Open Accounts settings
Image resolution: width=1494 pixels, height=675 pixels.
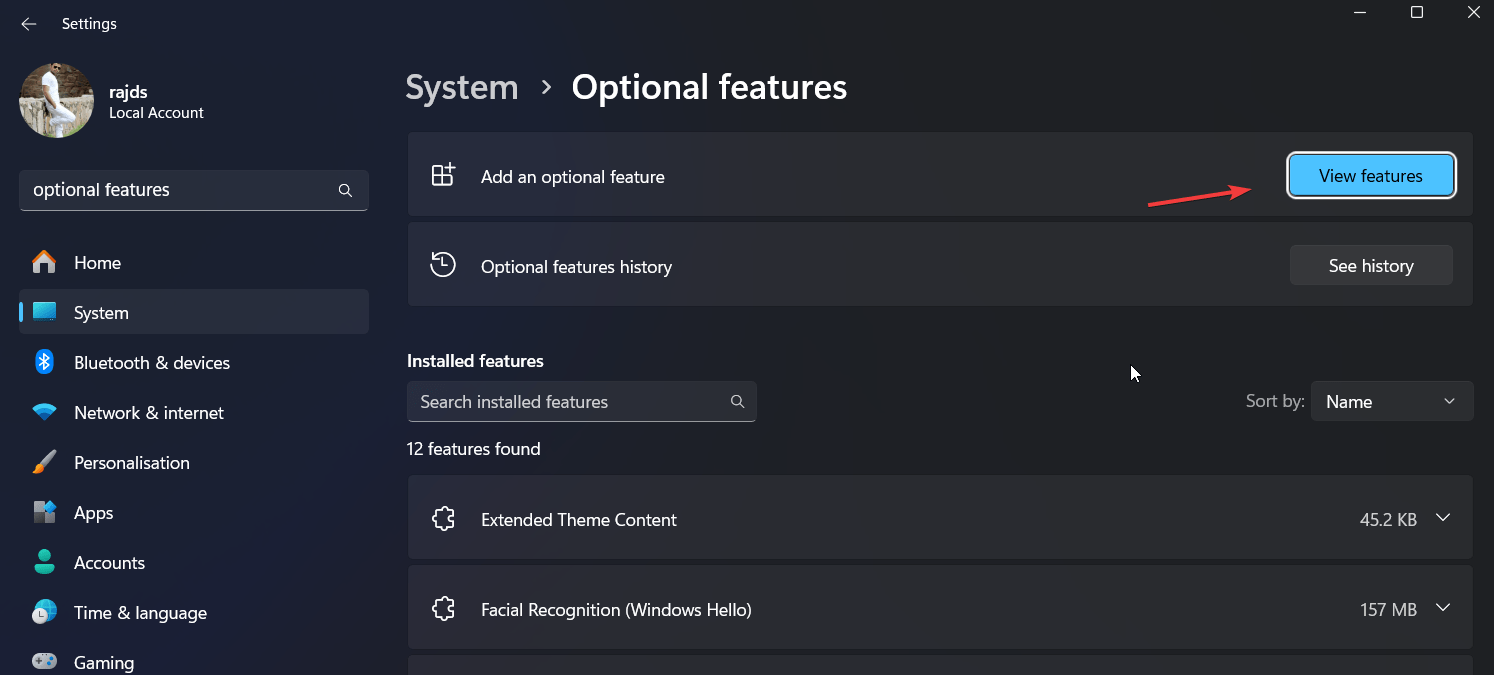pyautogui.click(x=109, y=562)
